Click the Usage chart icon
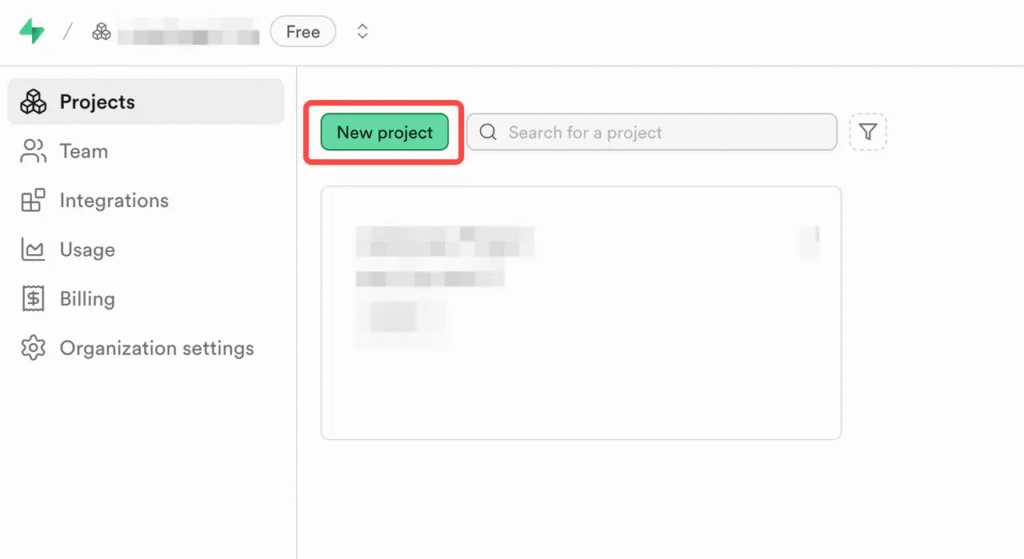Viewport: 1024px width, 559px height. [33, 250]
